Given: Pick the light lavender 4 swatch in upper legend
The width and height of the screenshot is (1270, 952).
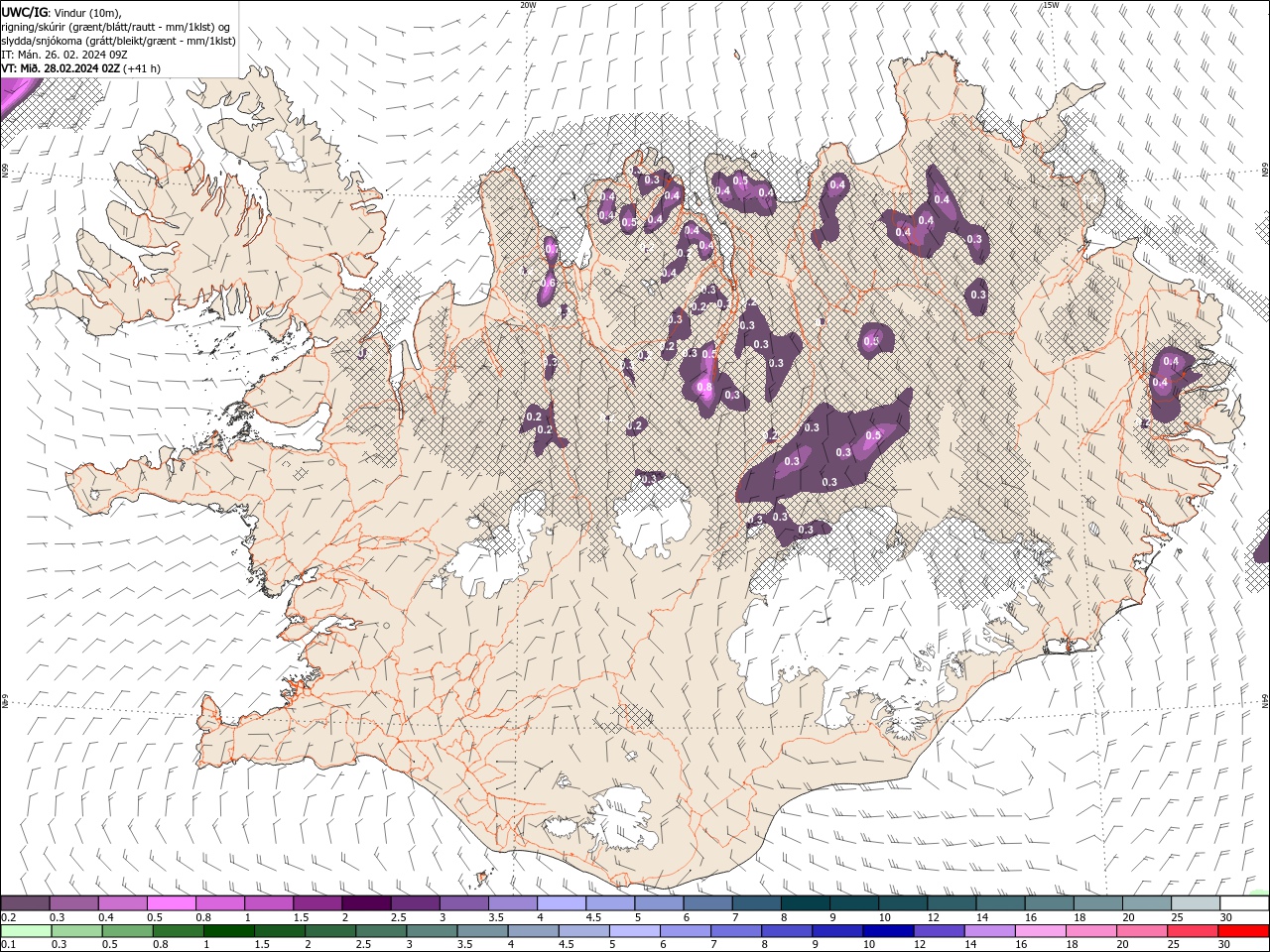Looking at the screenshot, I should [x=562, y=903].
